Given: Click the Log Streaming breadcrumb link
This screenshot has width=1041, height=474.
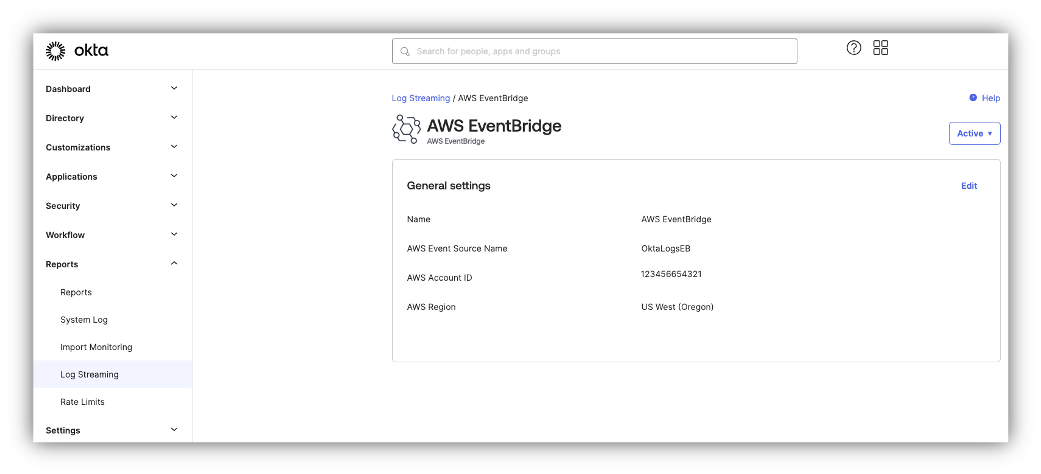Looking at the screenshot, I should tap(420, 98).
